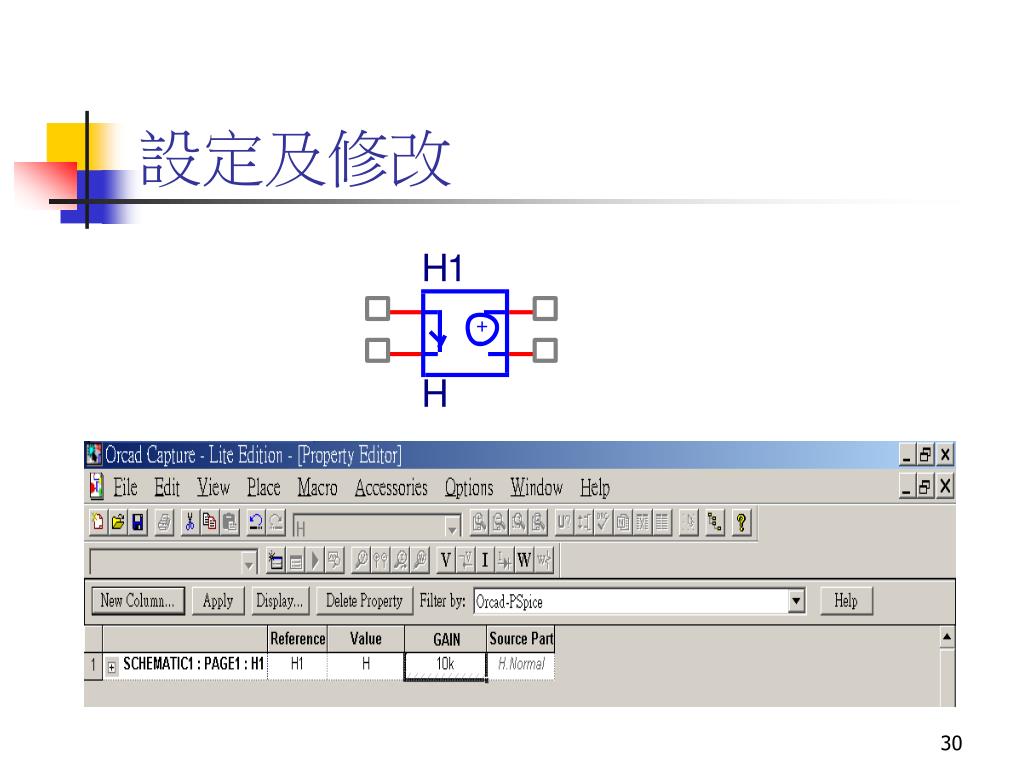Viewport: 1024px width, 768px height.
Task: Open the simulation profile dropdown
Action: click(x=248, y=562)
